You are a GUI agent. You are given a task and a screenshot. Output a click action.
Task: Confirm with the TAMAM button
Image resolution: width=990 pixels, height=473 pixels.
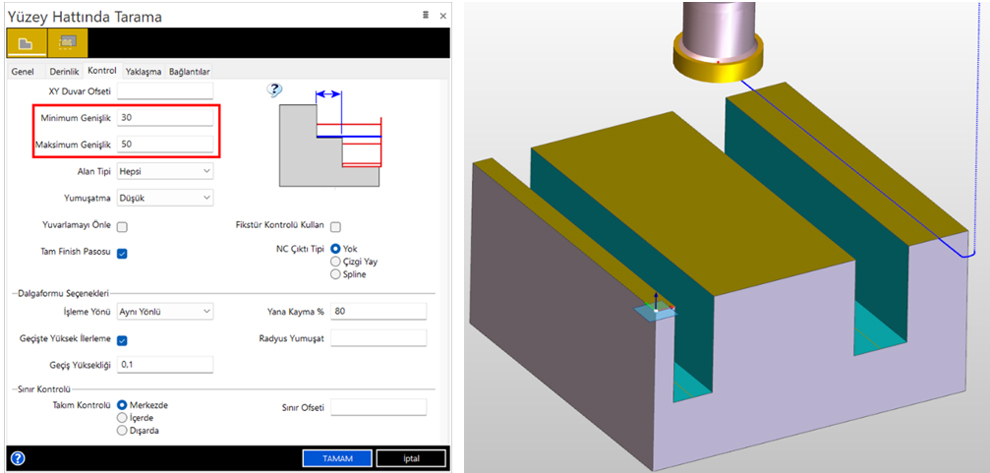click(337, 458)
